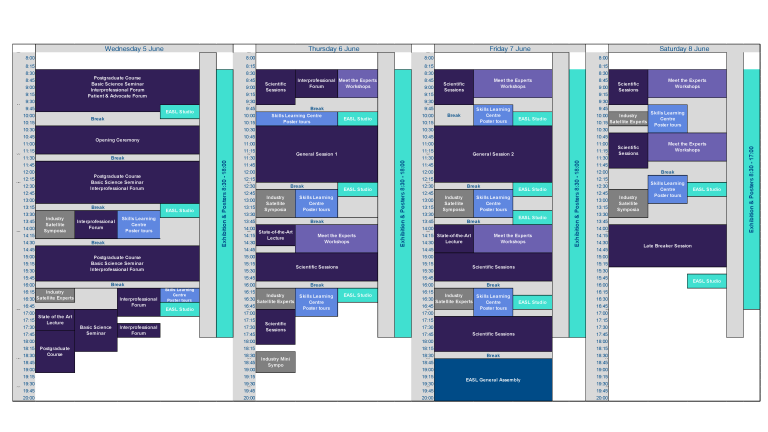This screenshot has height=432, width=768.
Task: Select Friday's State-of-the-Art Lecture block
Action: coord(453,237)
